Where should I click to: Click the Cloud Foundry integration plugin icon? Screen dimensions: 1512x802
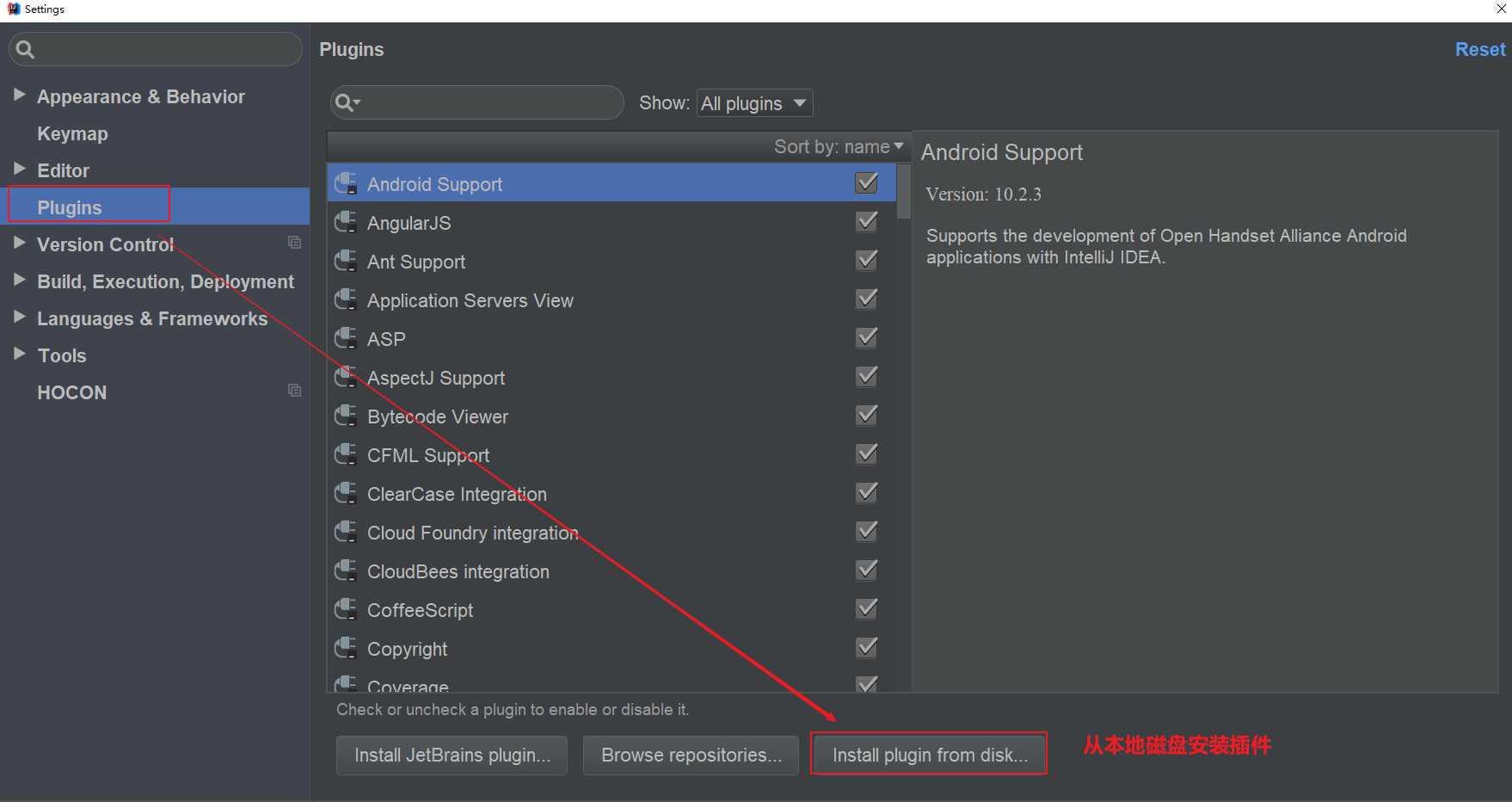tap(346, 532)
